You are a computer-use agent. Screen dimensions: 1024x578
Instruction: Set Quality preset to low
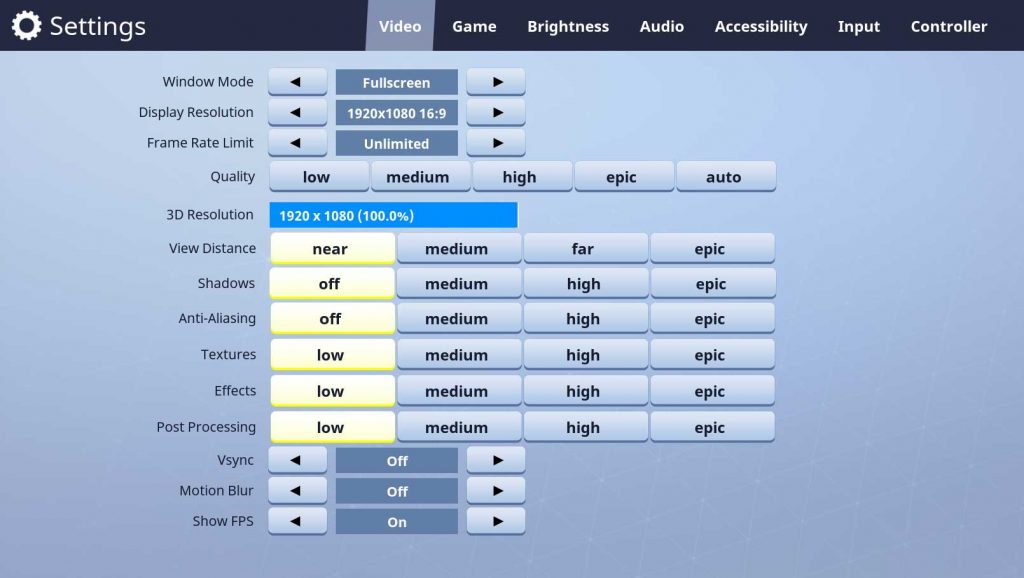(319, 176)
